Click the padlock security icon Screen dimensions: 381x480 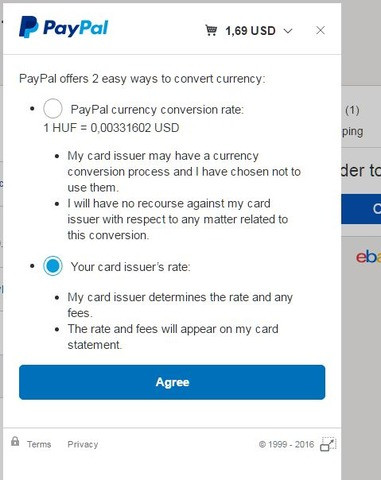(15, 441)
